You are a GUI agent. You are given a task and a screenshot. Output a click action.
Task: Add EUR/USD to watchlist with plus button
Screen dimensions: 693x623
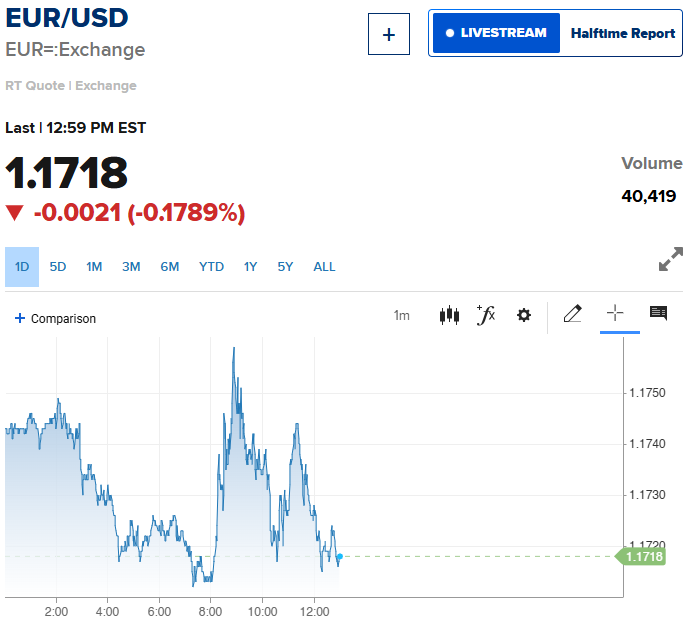(389, 35)
